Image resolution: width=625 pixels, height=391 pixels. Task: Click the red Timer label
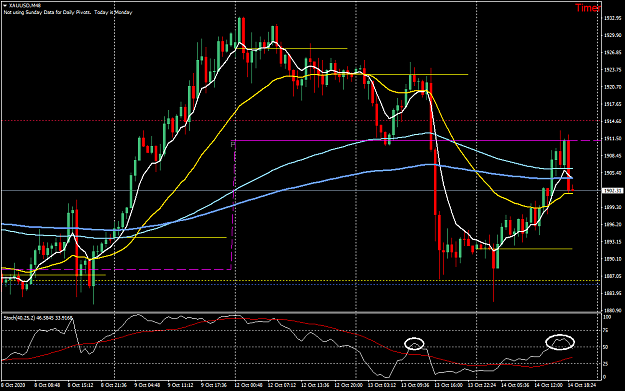[588, 8]
